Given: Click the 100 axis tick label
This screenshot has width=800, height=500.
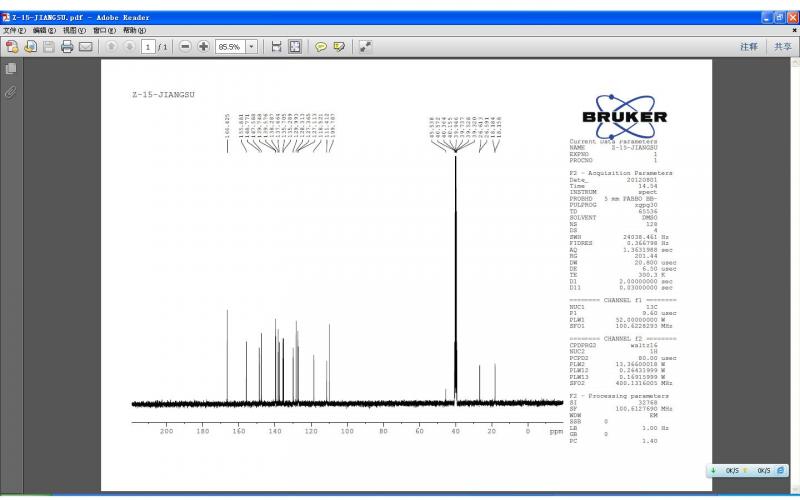Looking at the screenshot, I should [347, 431].
